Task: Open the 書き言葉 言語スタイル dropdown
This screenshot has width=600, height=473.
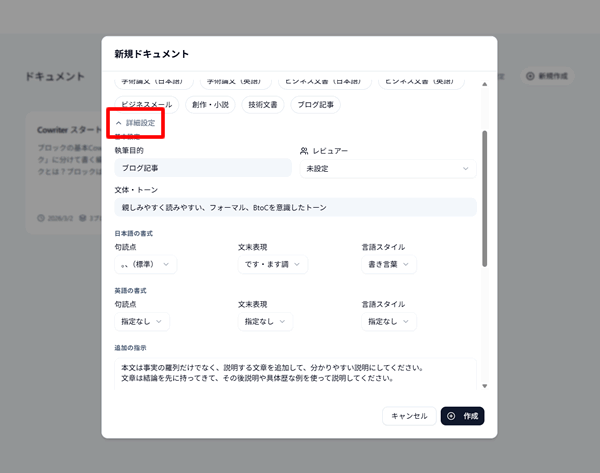Action: tap(389, 264)
